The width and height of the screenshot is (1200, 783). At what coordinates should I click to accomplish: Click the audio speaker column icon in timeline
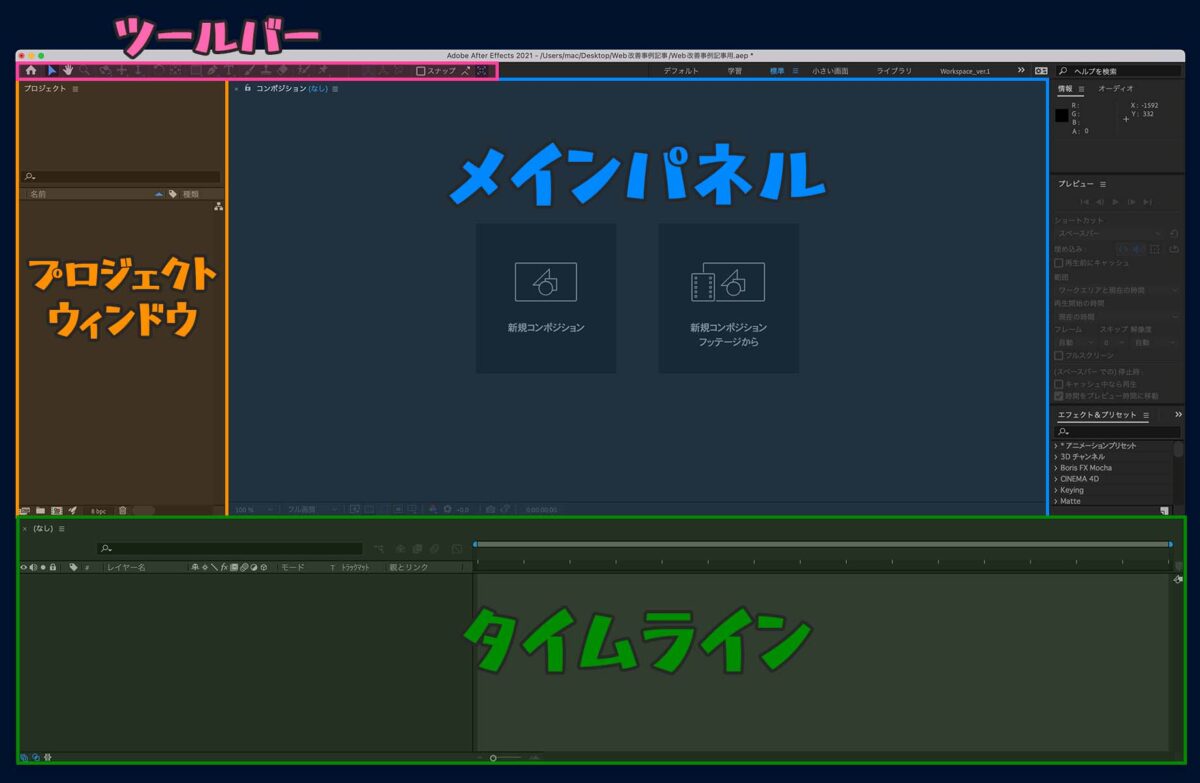pos(33,567)
